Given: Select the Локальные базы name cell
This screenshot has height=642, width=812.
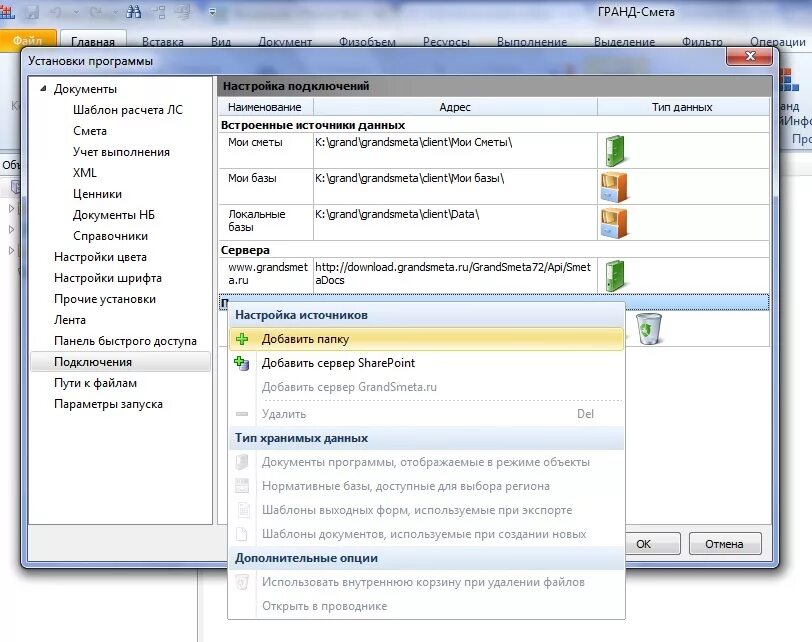Looking at the screenshot, I should 266,223.
